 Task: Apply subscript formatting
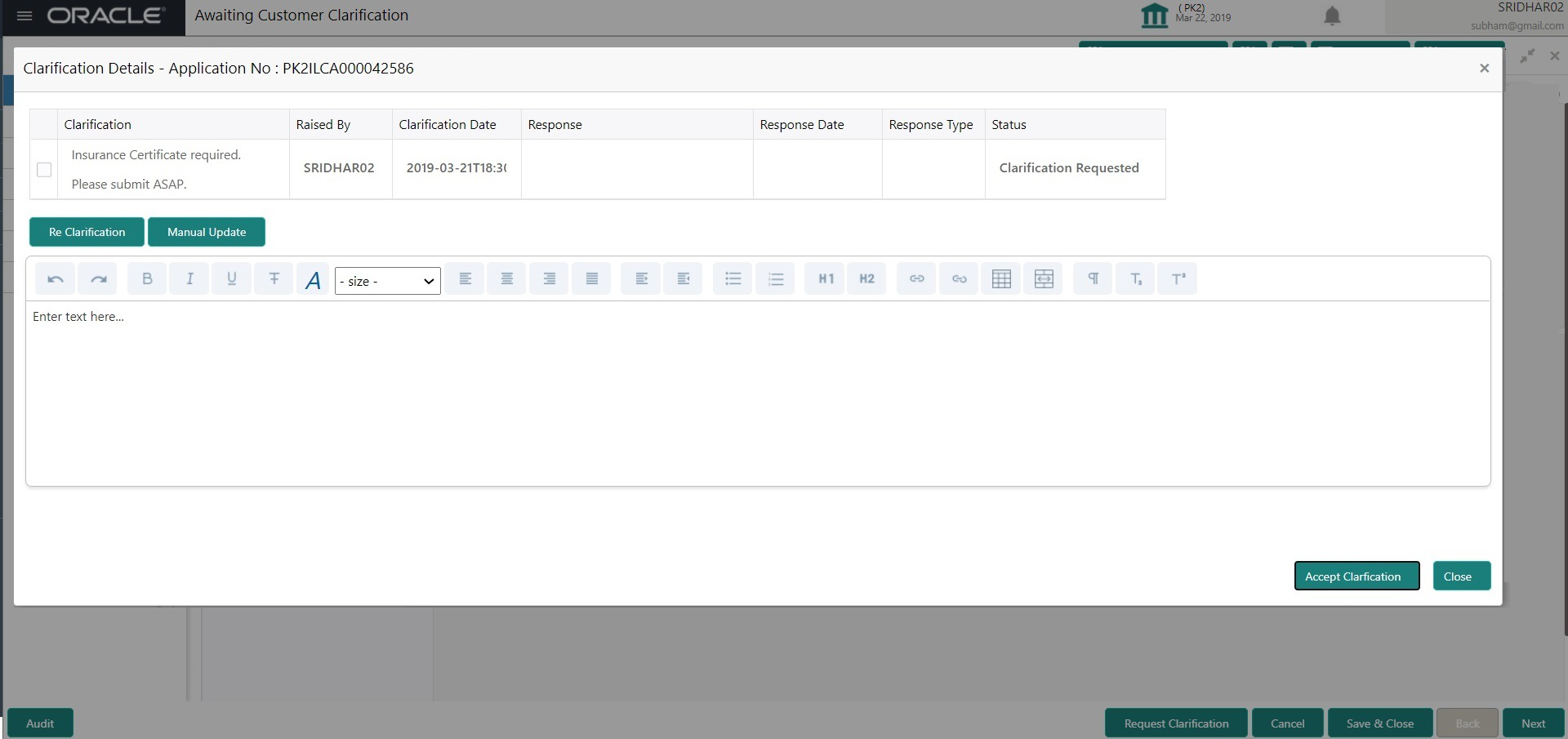tap(1135, 279)
